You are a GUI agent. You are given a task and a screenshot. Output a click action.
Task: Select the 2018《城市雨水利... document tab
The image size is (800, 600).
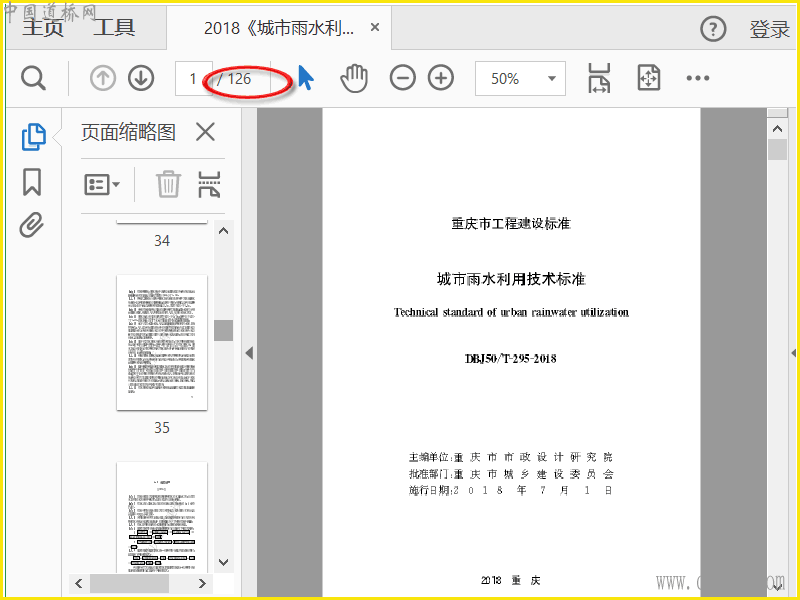click(279, 28)
